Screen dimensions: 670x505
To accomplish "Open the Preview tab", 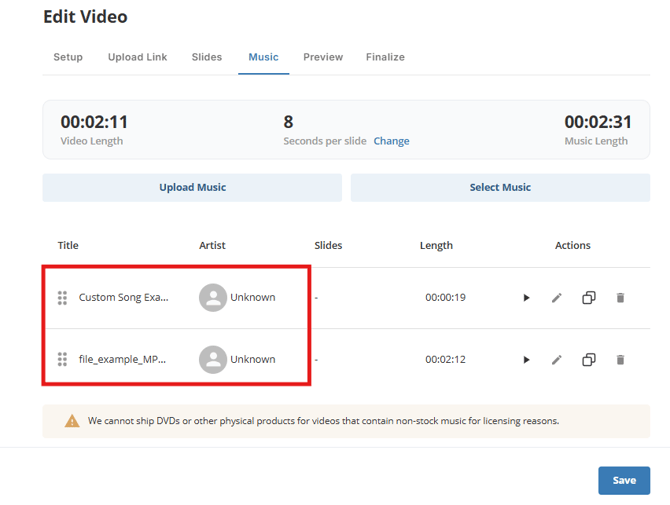I will point(323,57).
